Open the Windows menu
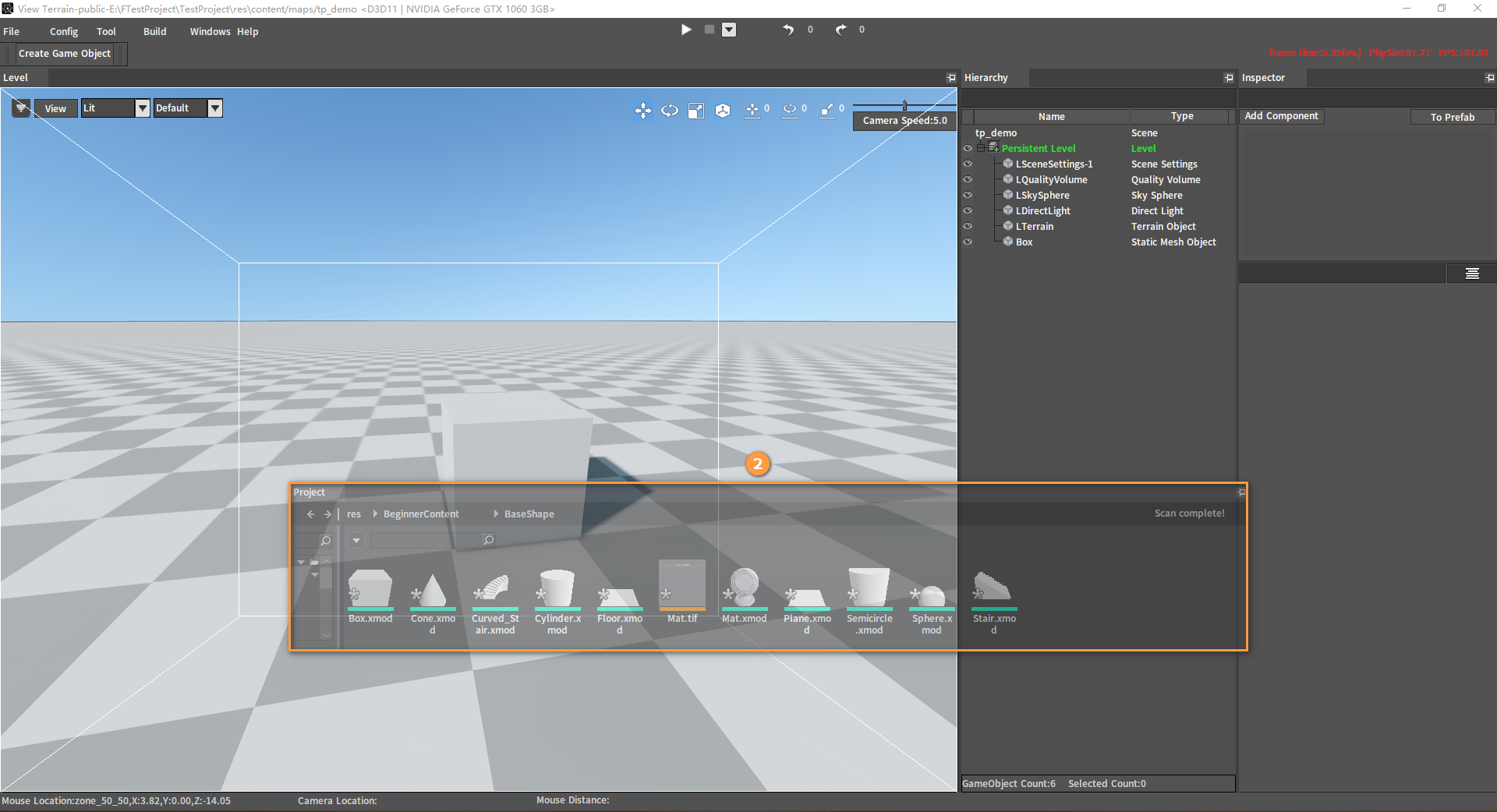1497x812 pixels. [x=210, y=32]
